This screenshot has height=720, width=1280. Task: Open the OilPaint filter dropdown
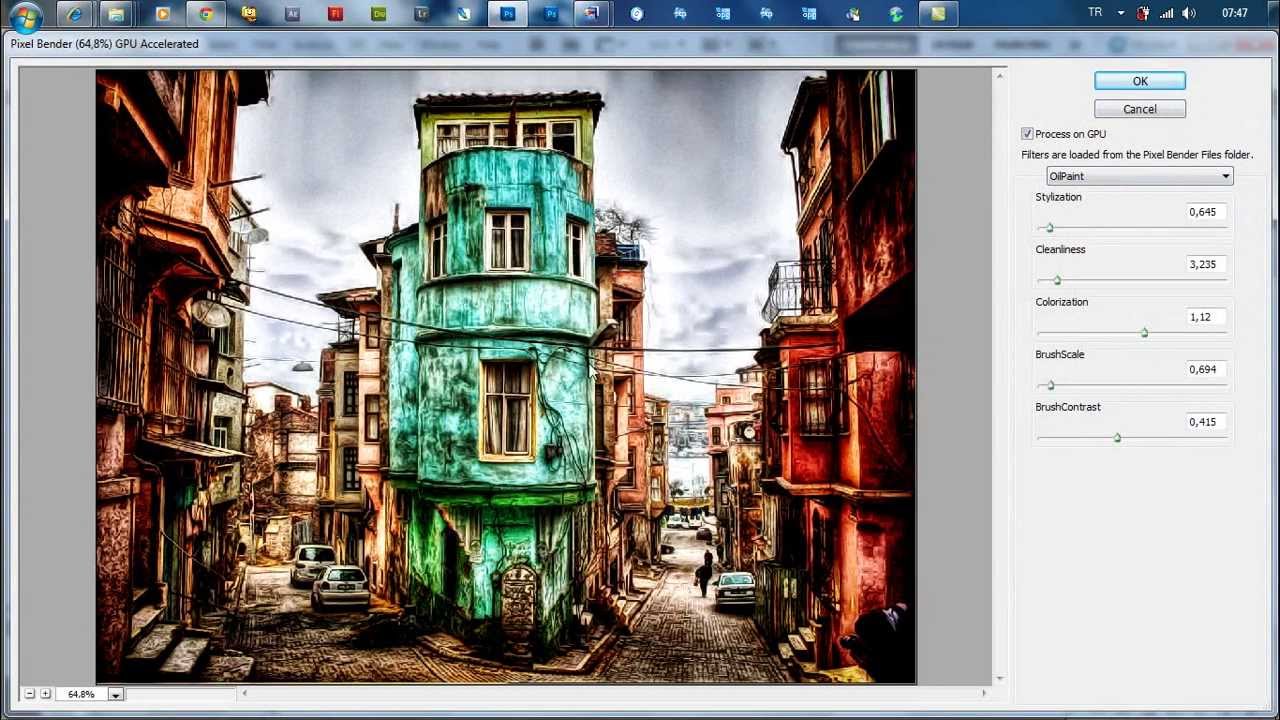coord(1139,176)
